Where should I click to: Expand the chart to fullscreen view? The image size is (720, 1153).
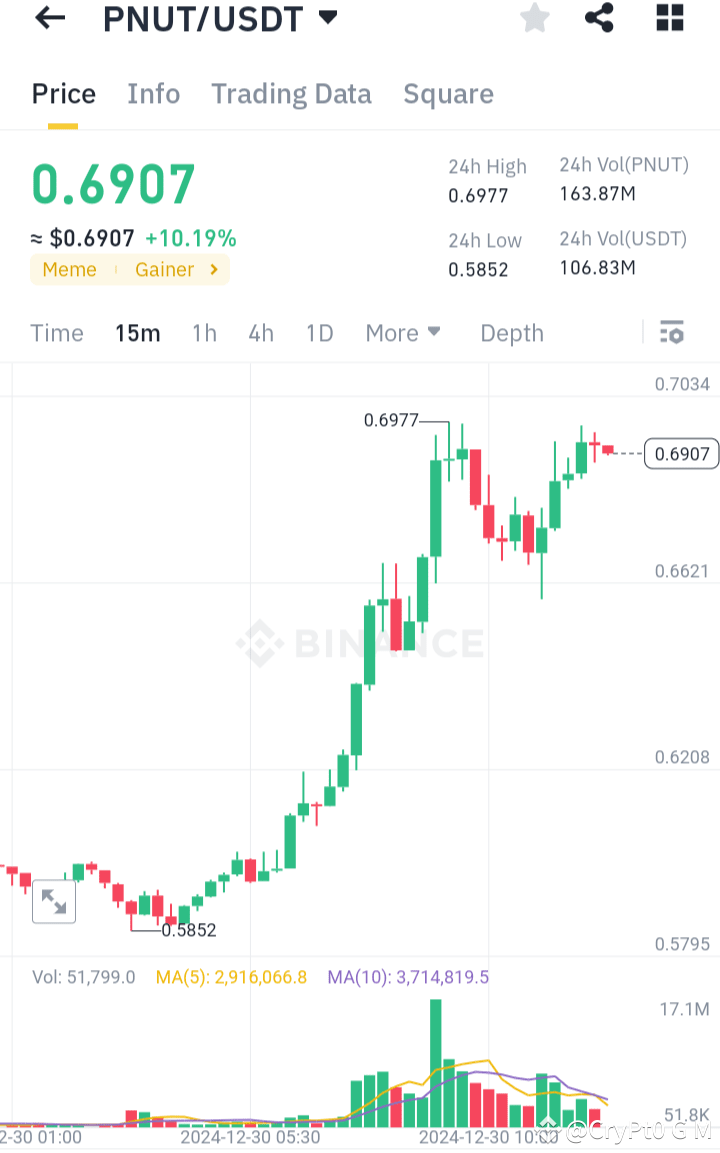(54, 901)
